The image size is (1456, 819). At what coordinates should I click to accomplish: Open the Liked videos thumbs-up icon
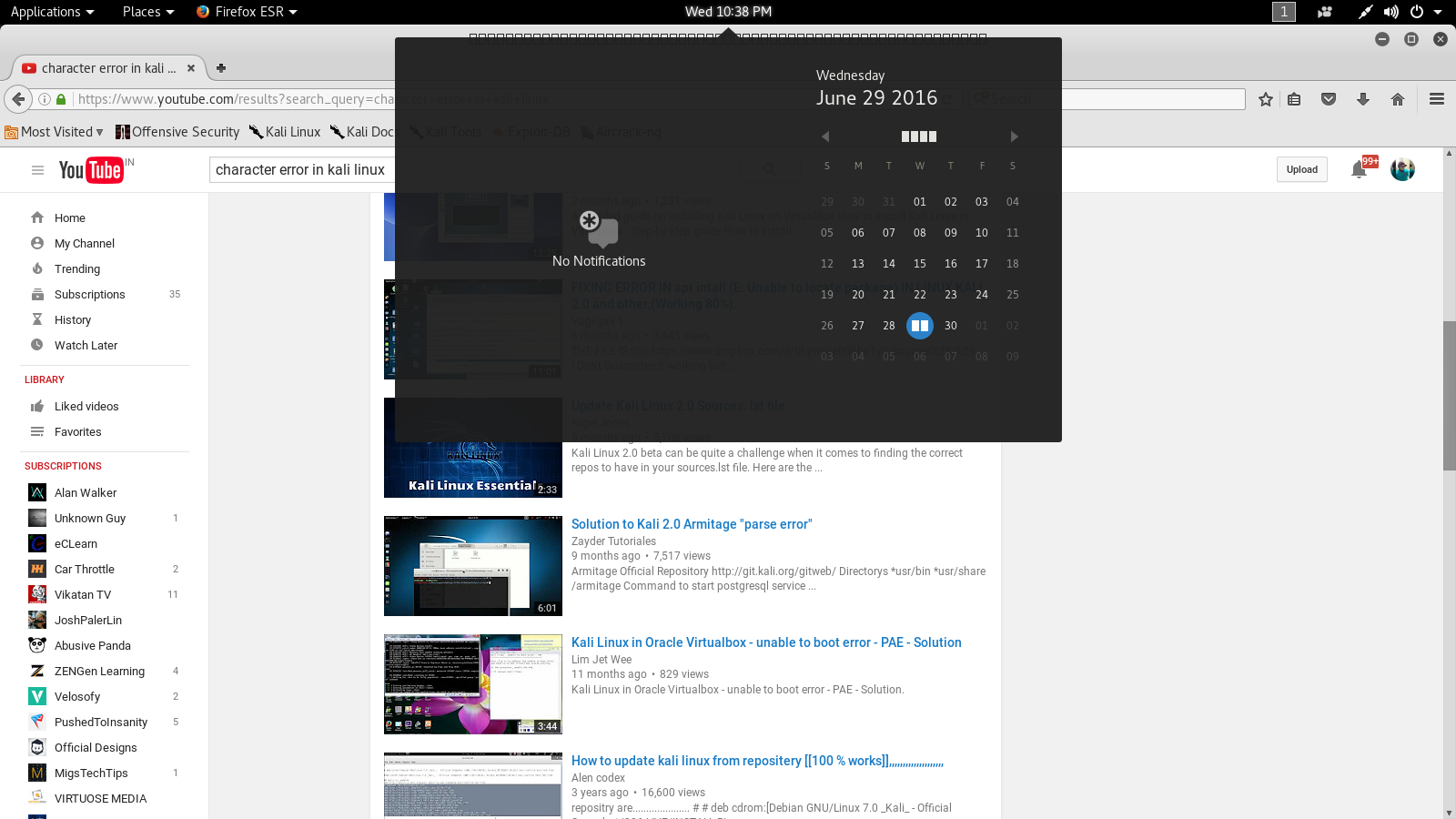37,406
